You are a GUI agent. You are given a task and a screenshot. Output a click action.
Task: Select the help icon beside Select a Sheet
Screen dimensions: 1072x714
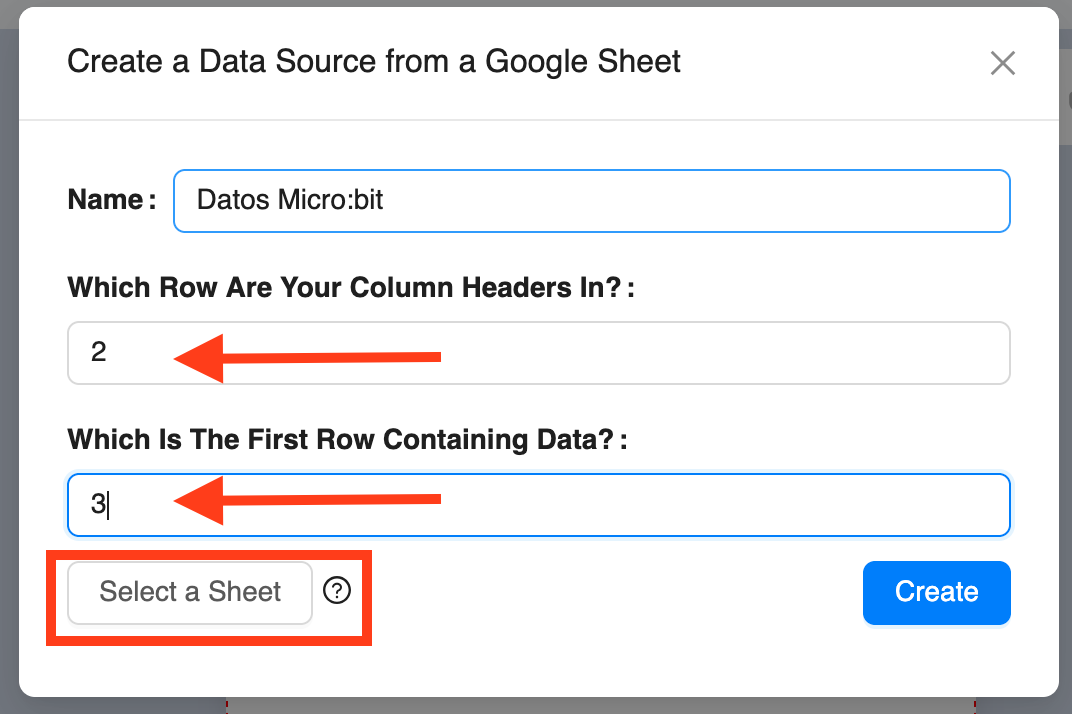click(337, 591)
